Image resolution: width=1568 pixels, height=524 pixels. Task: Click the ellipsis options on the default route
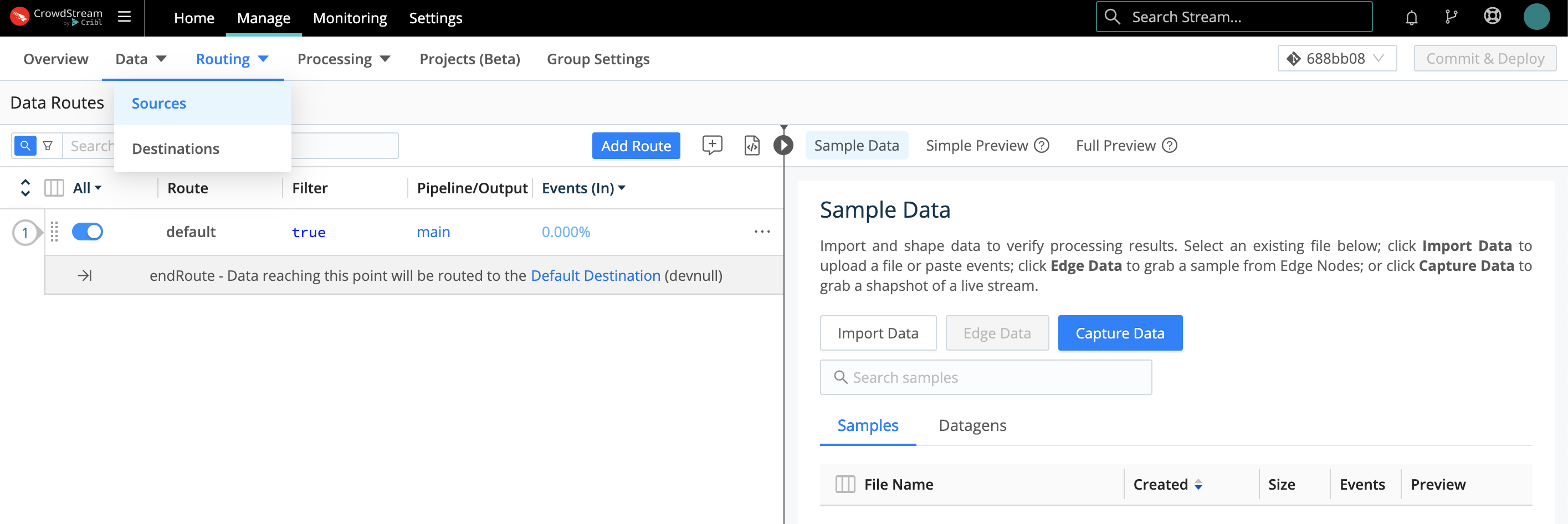coord(763,232)
